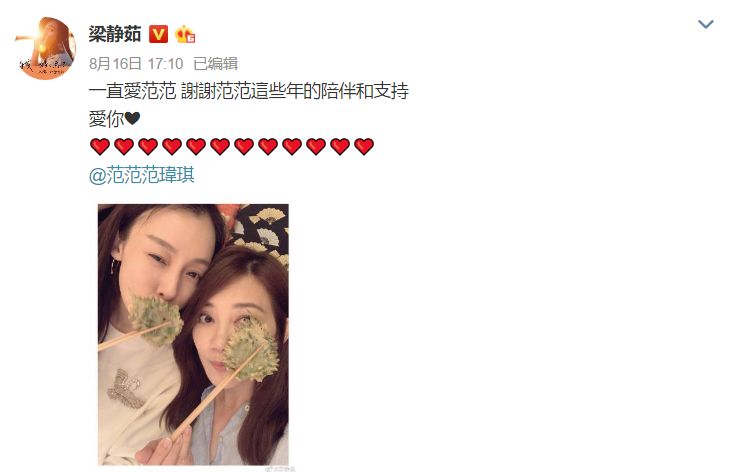This screenshot has width=731, height=472.
Task: Click the Weibo watermark below the photo
Action: click(x=282, y=468)
